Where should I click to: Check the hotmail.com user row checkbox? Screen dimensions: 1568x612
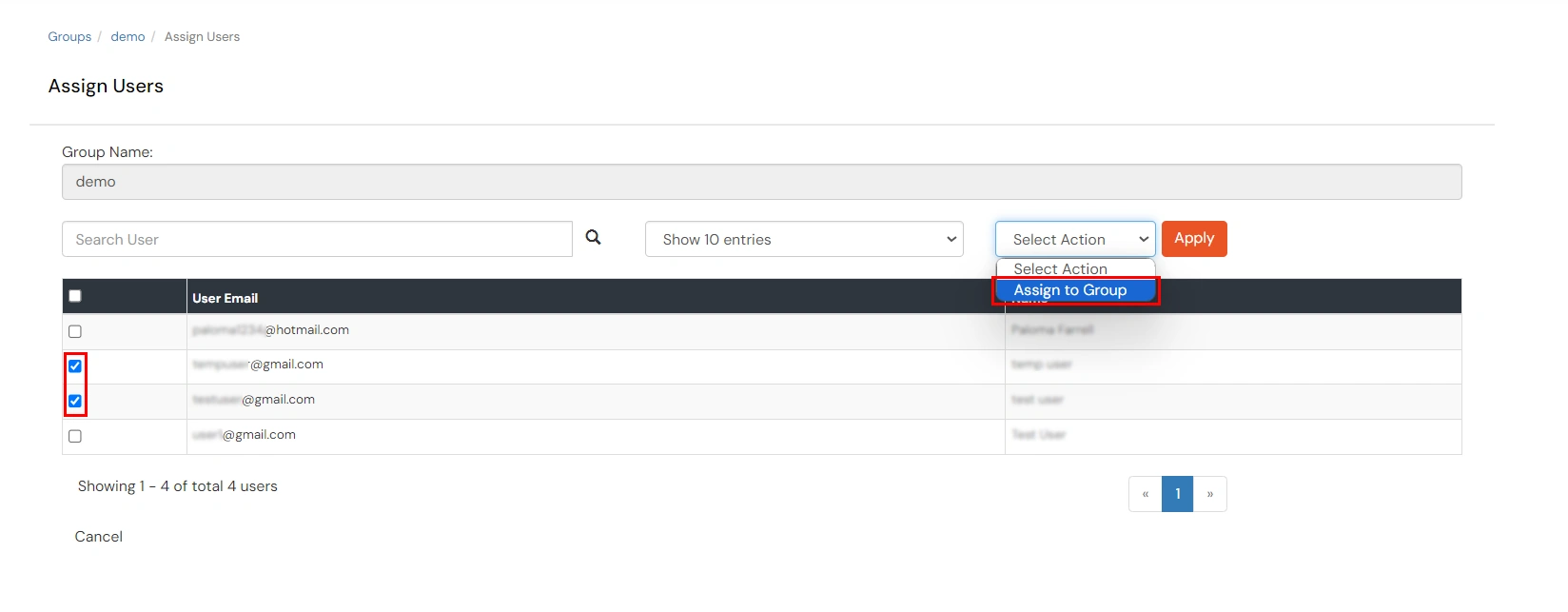[75, 331]
